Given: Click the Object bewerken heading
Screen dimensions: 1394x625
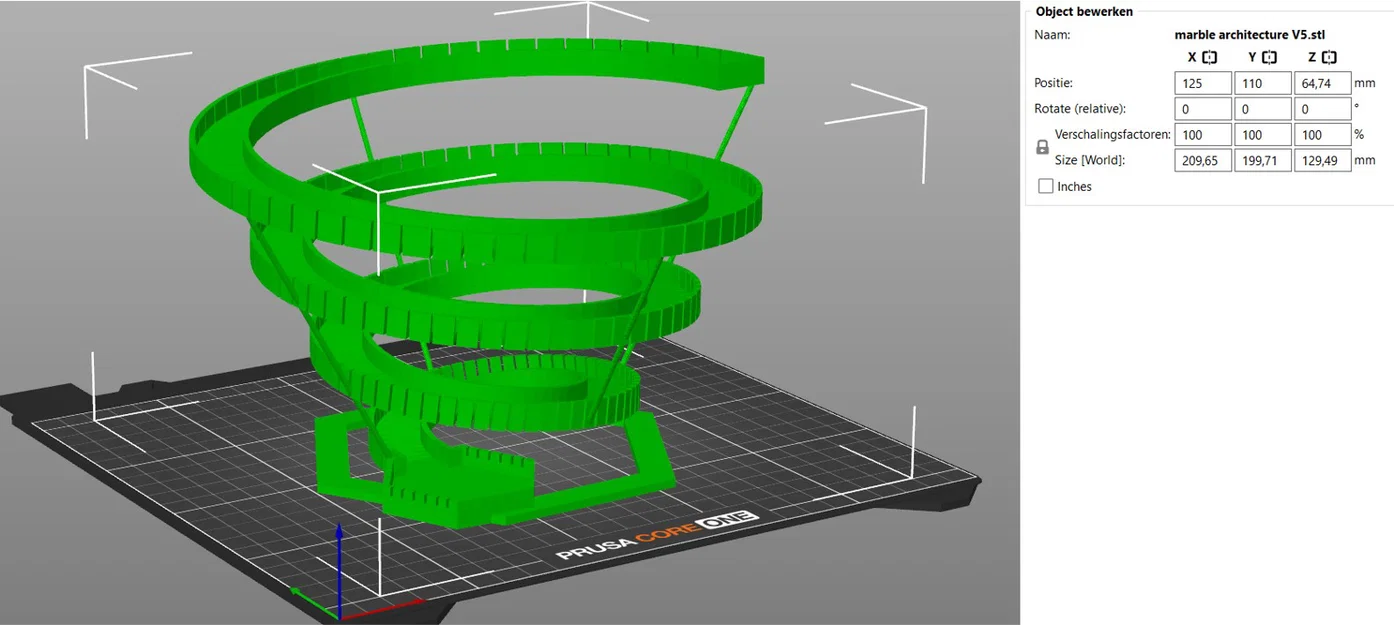Looking at the screenshot, I should pyautogui.click(x=1084, y=12).
